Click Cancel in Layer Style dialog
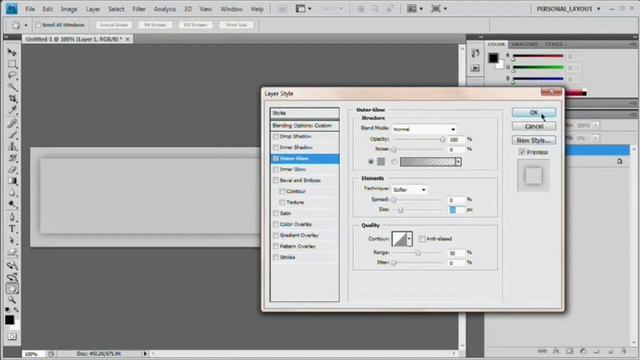Viewport: 640px width, 360px height. 534,126
